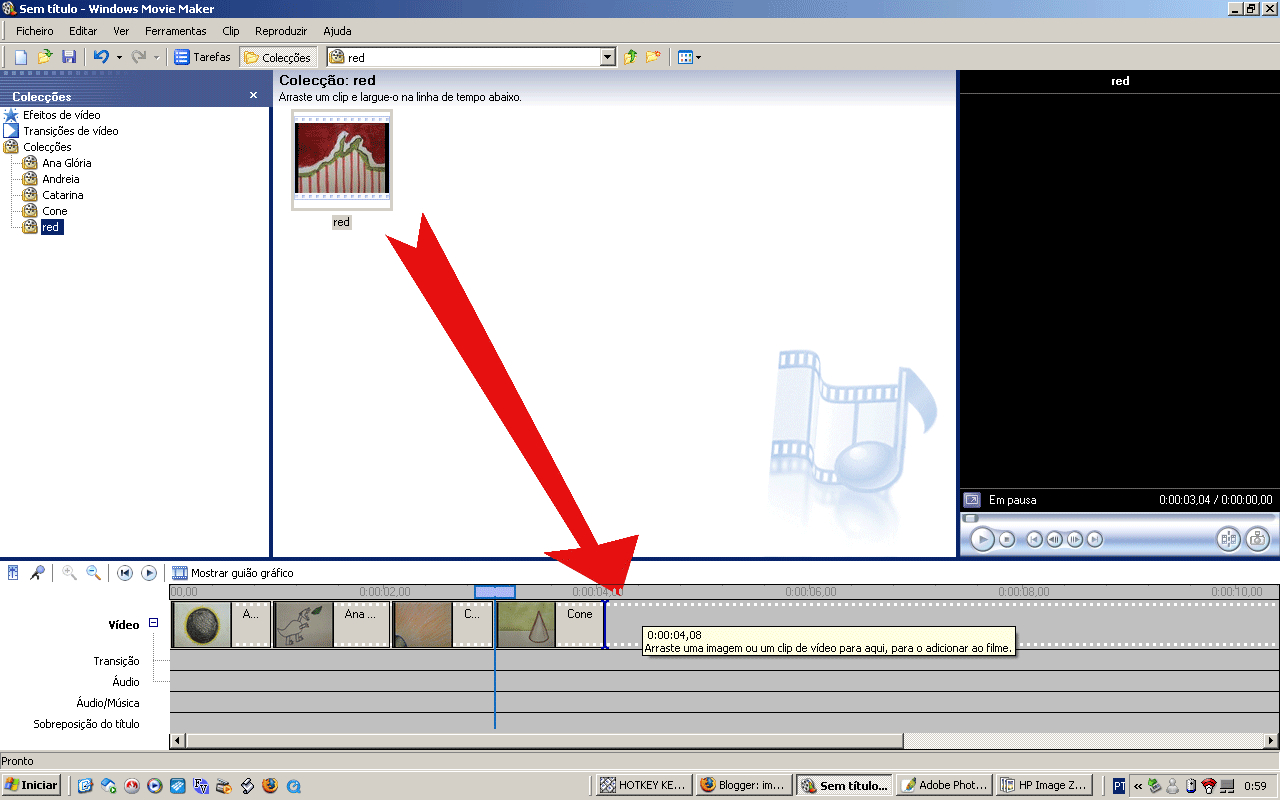The height and width of the screenshot is (800, 1280).
Task: Select the Cone collection
Action: pos(54,211)
